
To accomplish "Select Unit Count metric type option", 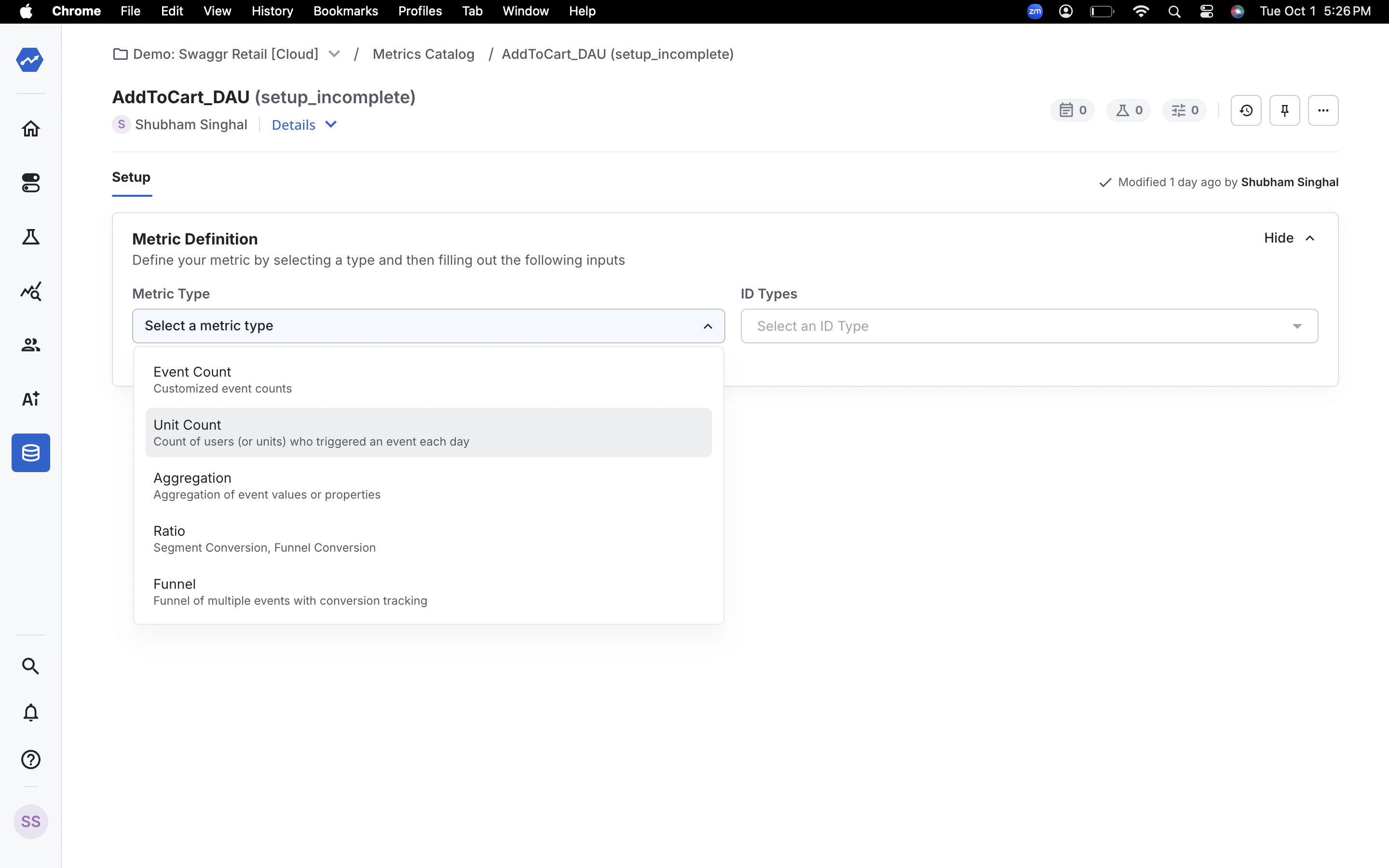I will coord(428,432).
